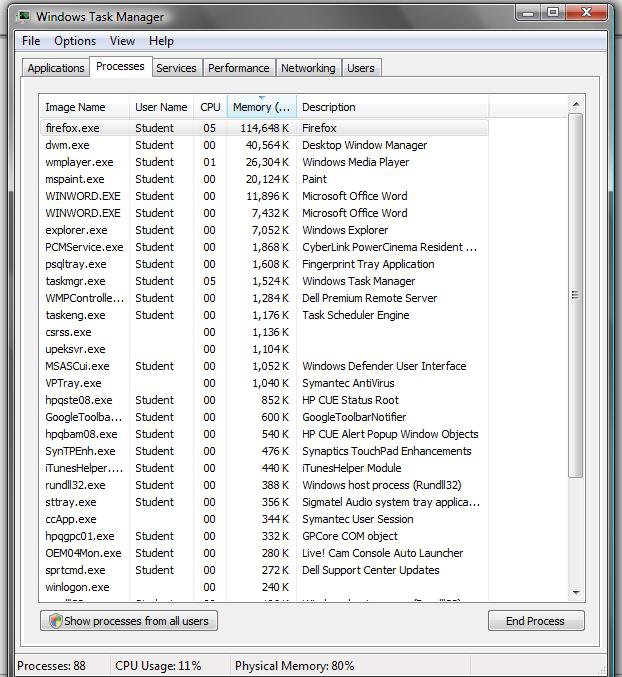Viewport: 622px width, 677px height.
Task: Open the Help menu
Action: tap(161, 41)
